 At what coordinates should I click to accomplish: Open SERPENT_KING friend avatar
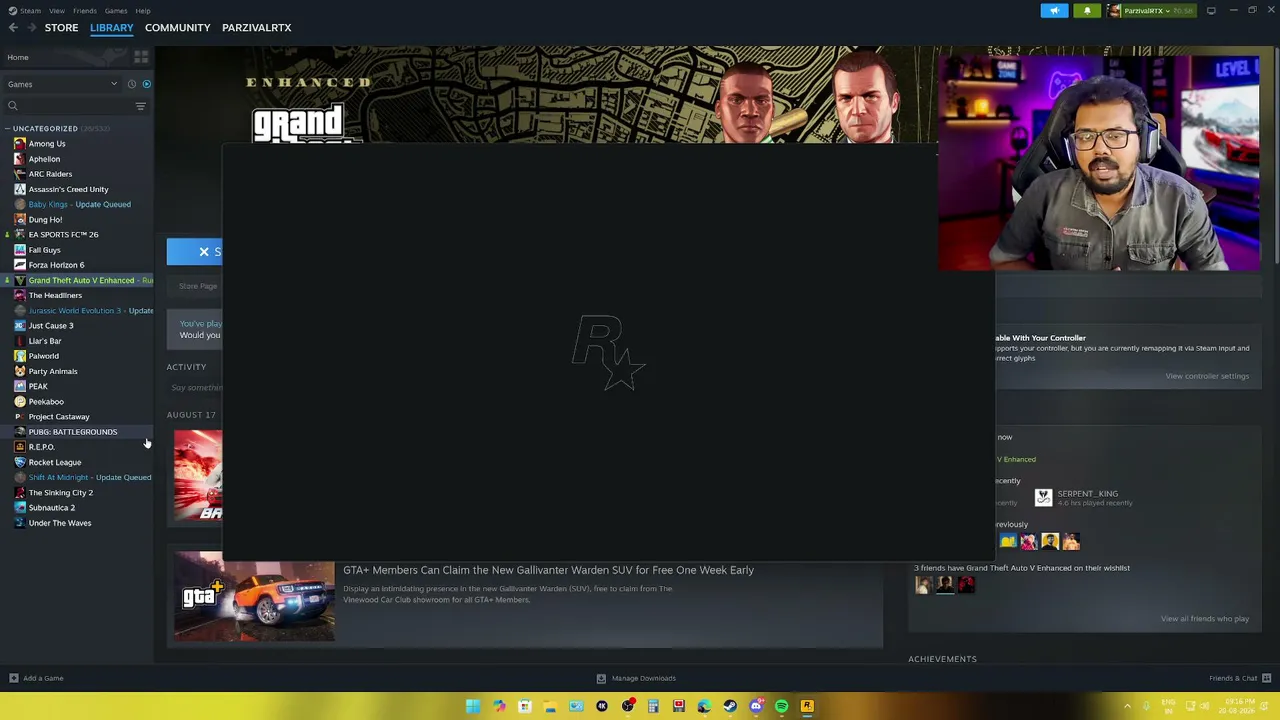pyautogui.click(x=1043, y=497)
